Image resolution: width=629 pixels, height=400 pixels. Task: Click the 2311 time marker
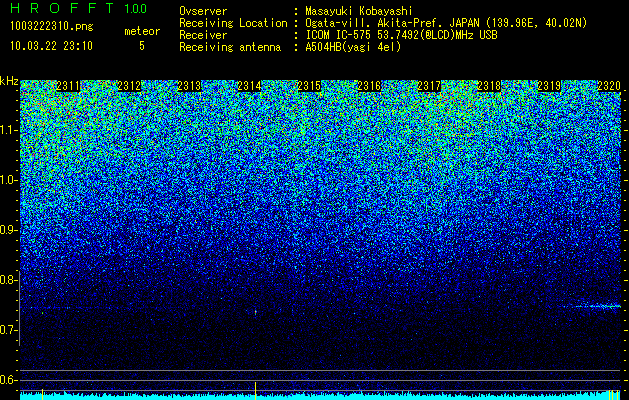pyautogui.click(x=68, y=86)
